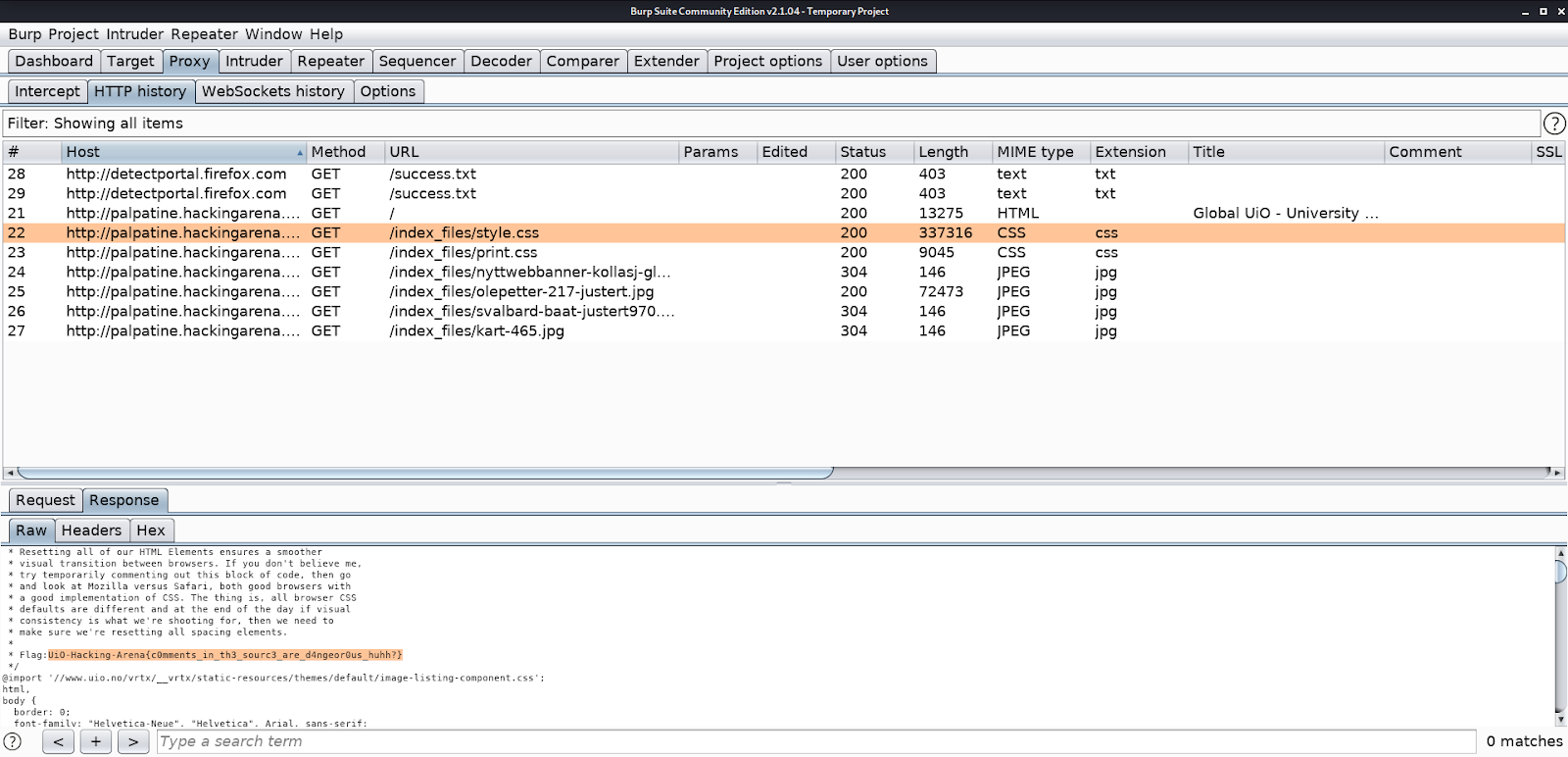Select row 24 nyttwebbanner-kollasj jpg
This screenshot has height=757, width=1568.
click(784, 272)
